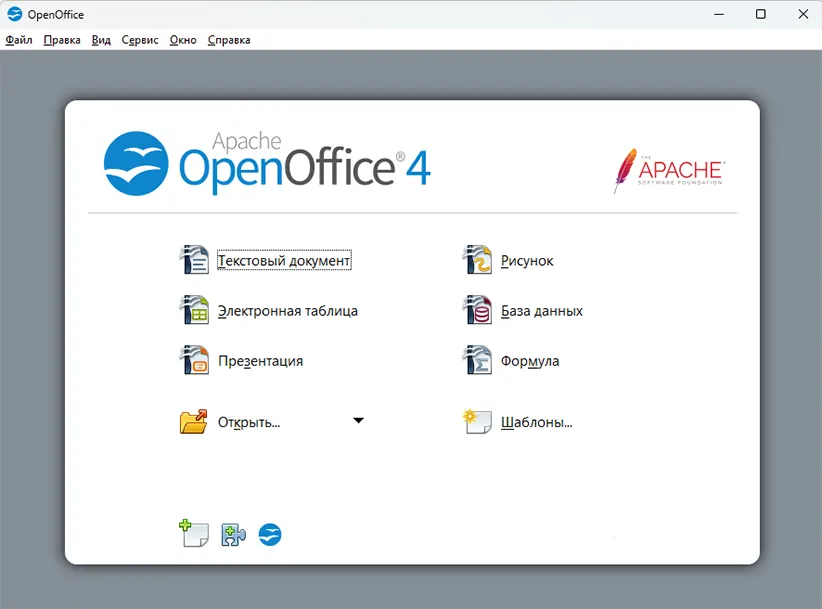
Task: Click the add extensions puzzle icon
Action: coord(233,535)
